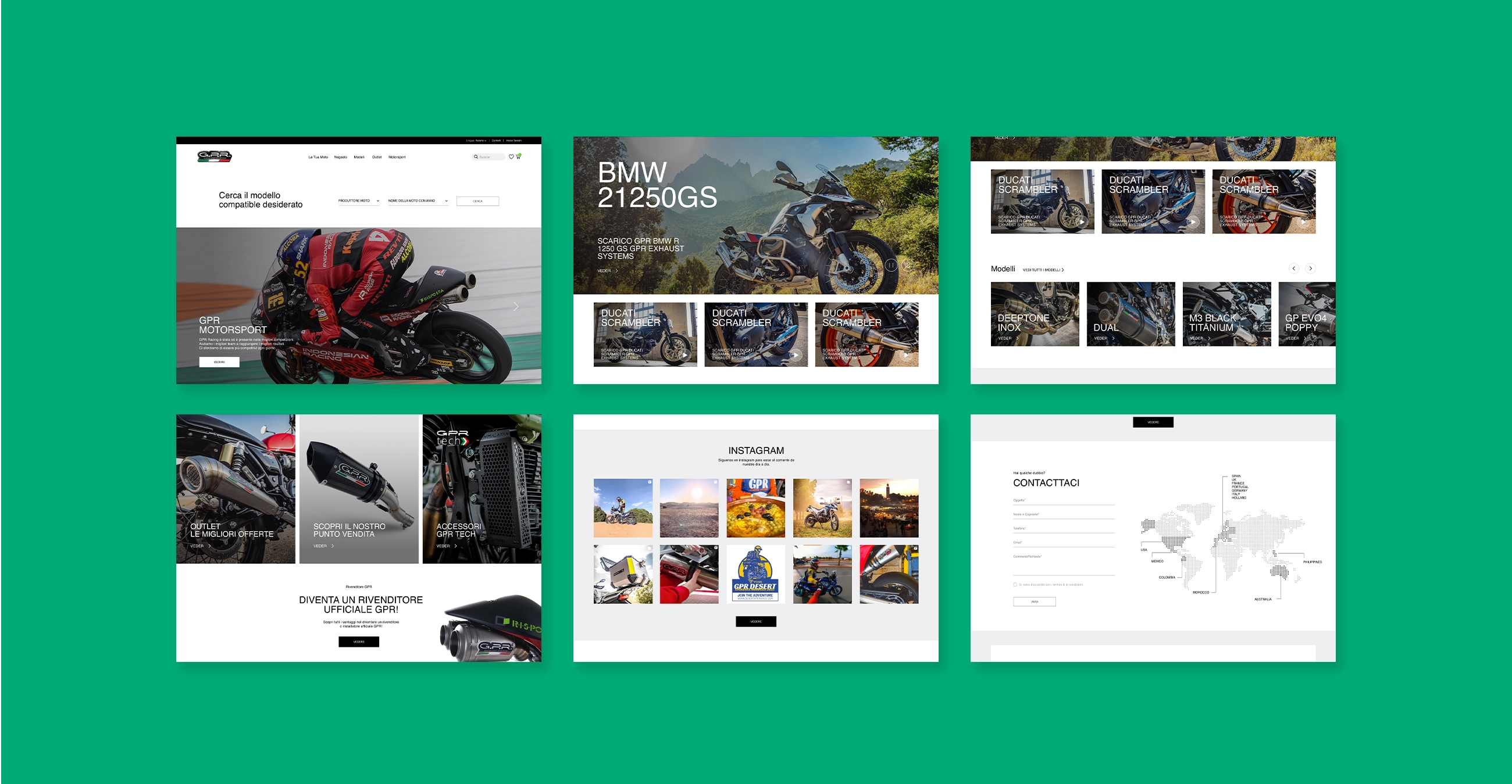1512x784 pixels.
Task: Open the Motorsport menu item
Action: [x=397, y=157]
